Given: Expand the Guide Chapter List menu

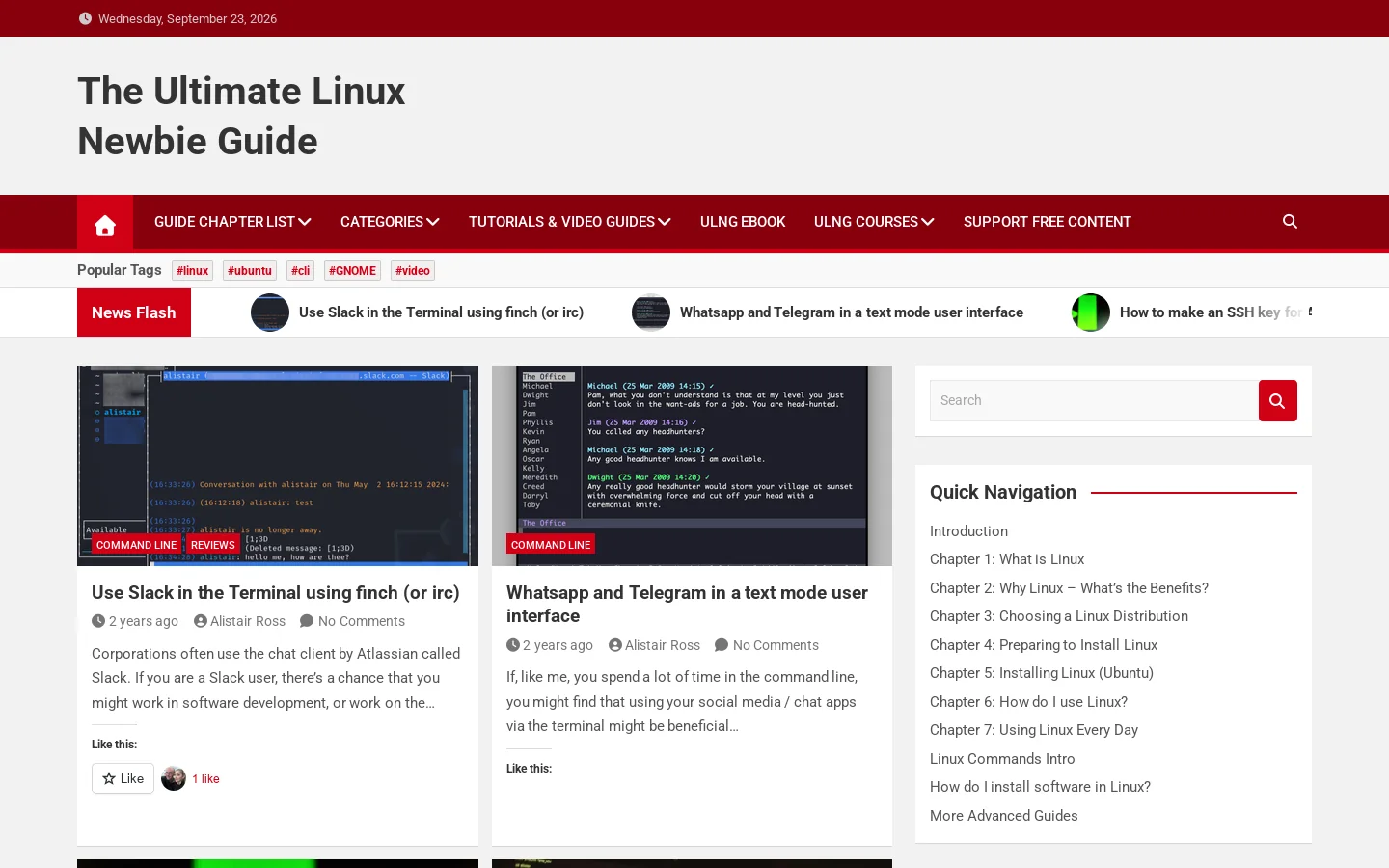Looking at the screenshot, I should point(232,222).
